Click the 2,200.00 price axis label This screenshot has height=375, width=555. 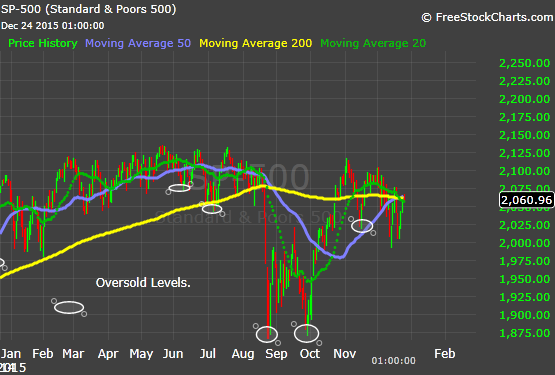point(525,99)
